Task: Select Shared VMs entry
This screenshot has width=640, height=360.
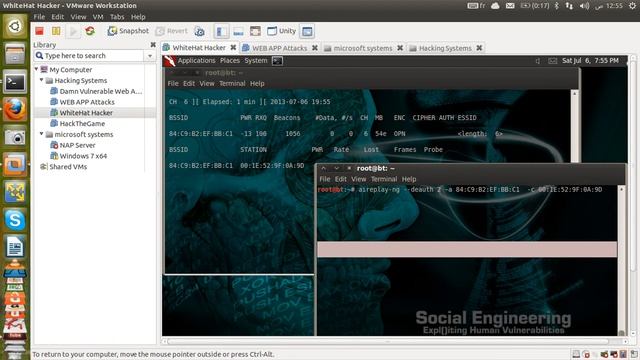Action: click(63, 167)
